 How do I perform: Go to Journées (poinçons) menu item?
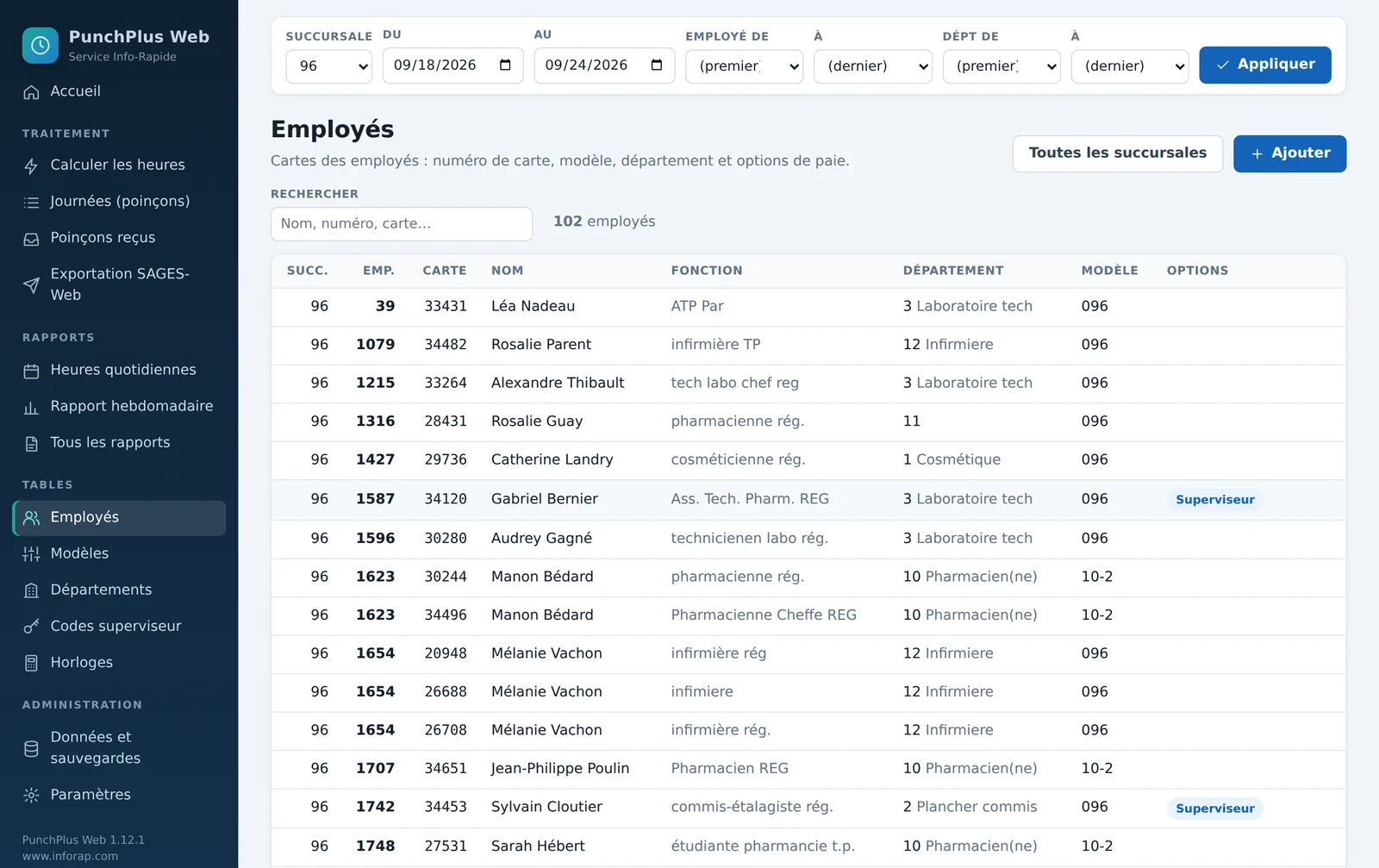[x=120, y=202]
